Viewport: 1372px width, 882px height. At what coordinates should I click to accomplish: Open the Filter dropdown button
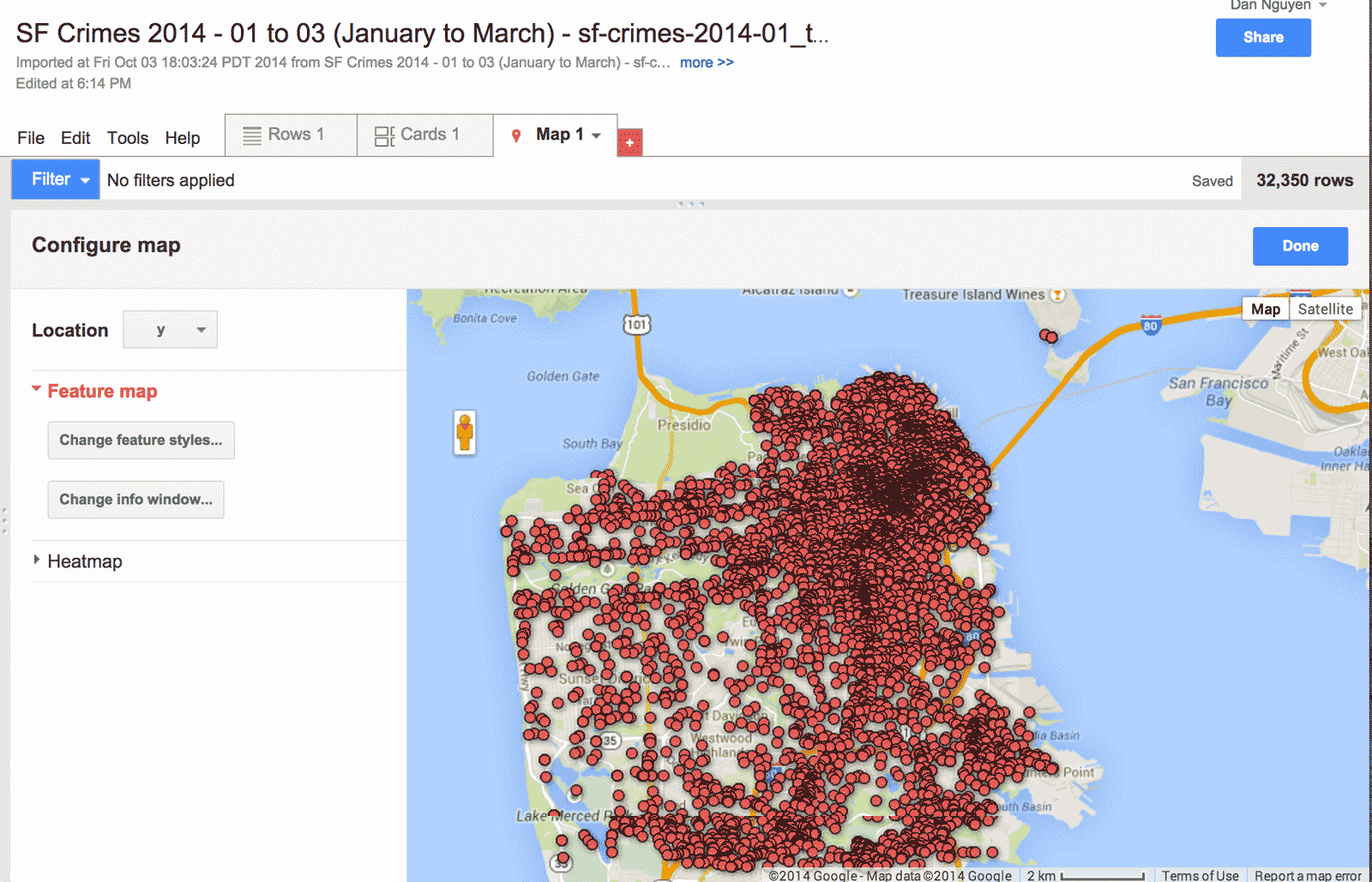[x=56, y=179]
